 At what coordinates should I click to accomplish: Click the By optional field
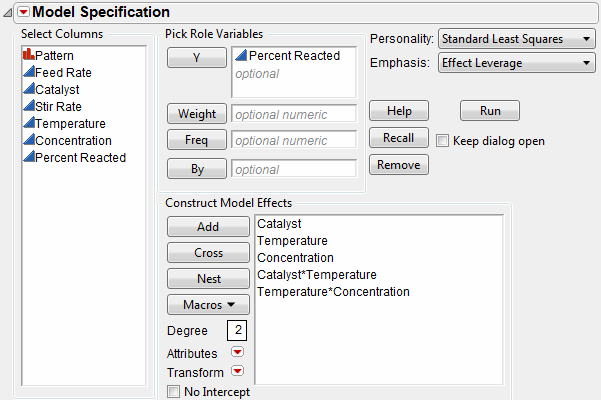pyautogui.click(x=293, y=169)
